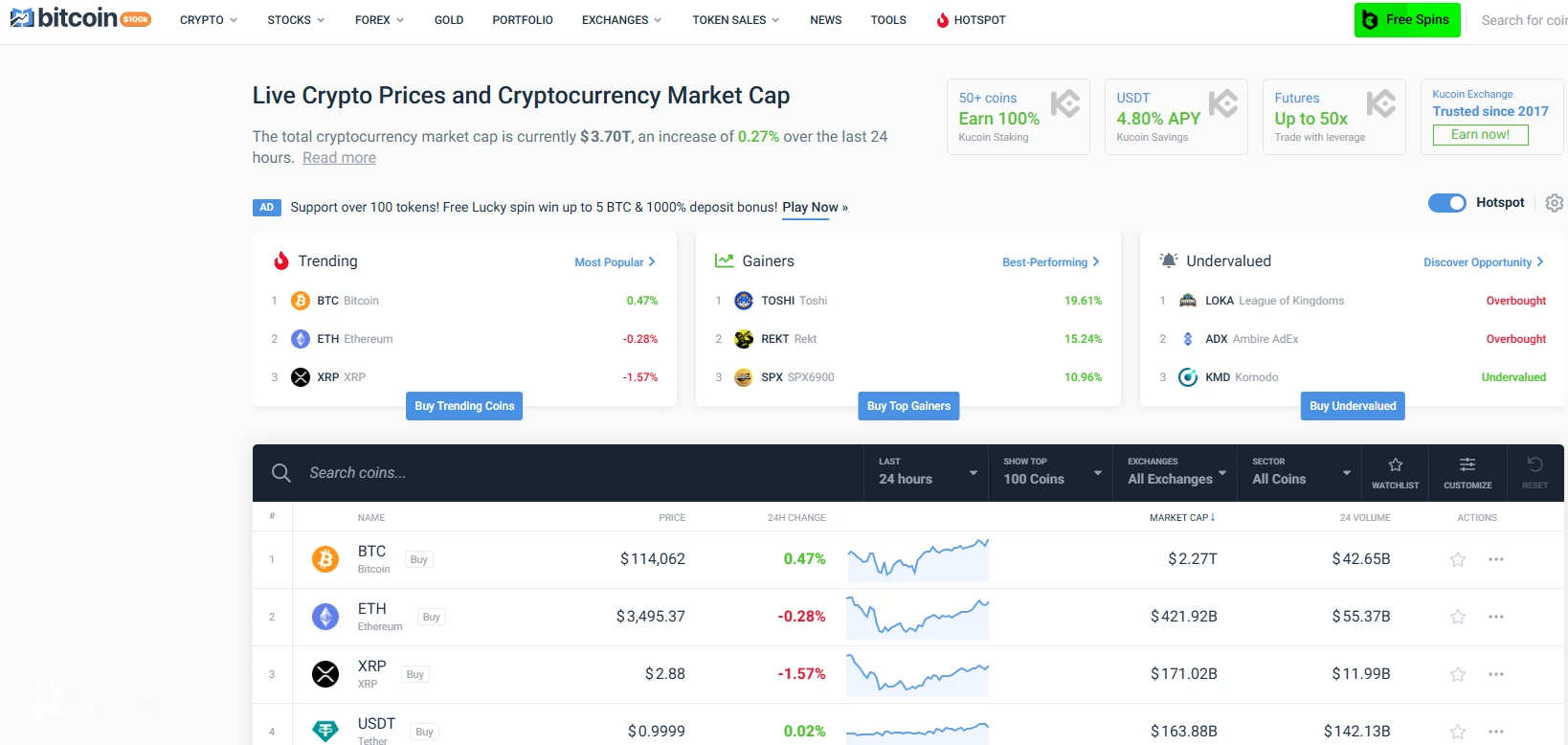
Task: Open the Customize columns icon
Action: (x=1467, y=472)
